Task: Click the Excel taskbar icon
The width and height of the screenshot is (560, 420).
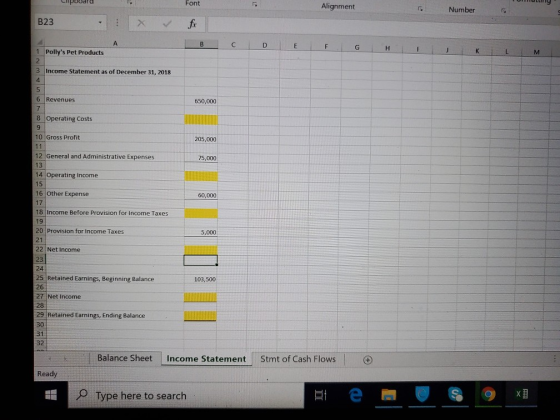Action: [521, 394]
